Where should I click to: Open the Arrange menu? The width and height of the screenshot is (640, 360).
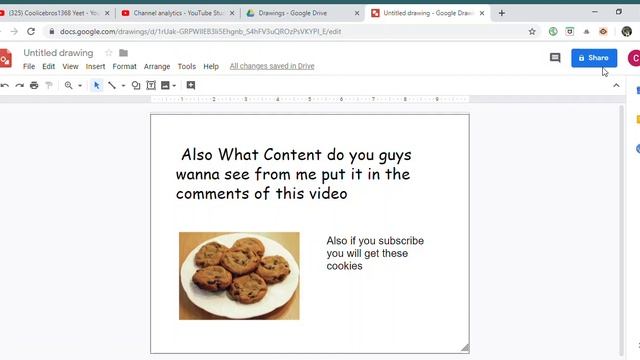[x=157, y=66]
